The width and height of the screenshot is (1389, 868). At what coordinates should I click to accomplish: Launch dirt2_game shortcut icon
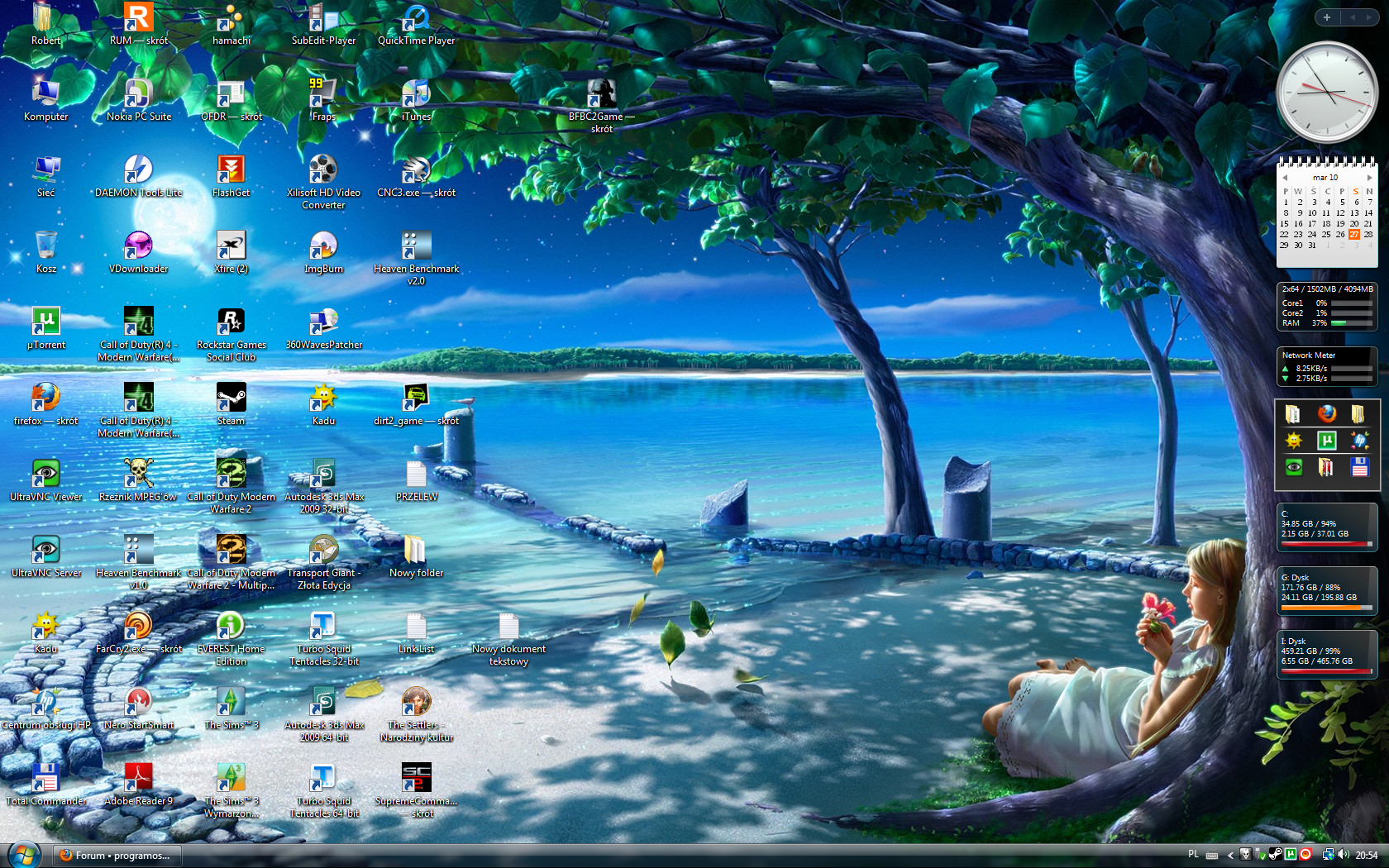click(416, 398)
